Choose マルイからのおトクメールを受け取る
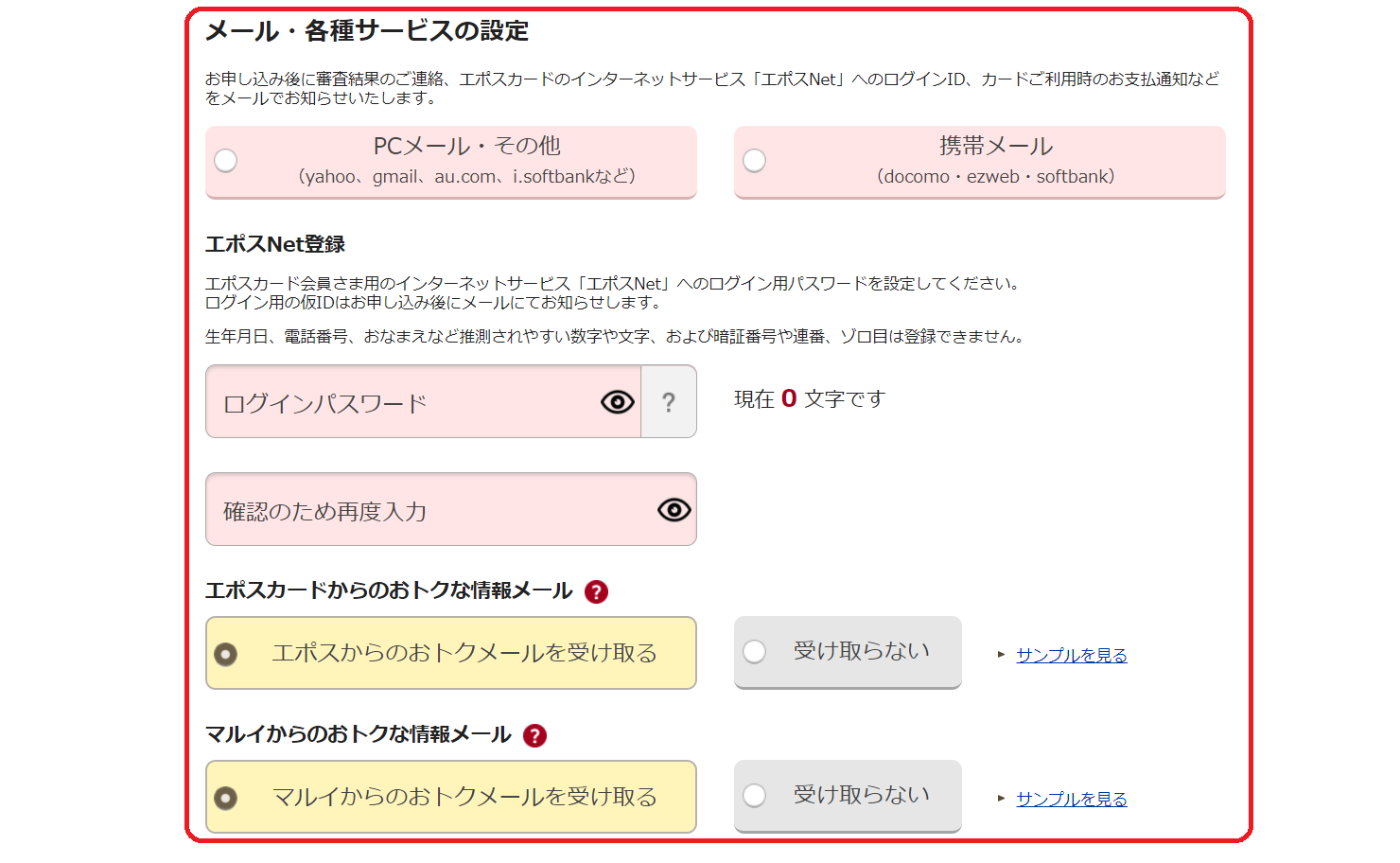The height and width of the screenshot is (863, 1400). pyautogui.click(x=451, y=797)
